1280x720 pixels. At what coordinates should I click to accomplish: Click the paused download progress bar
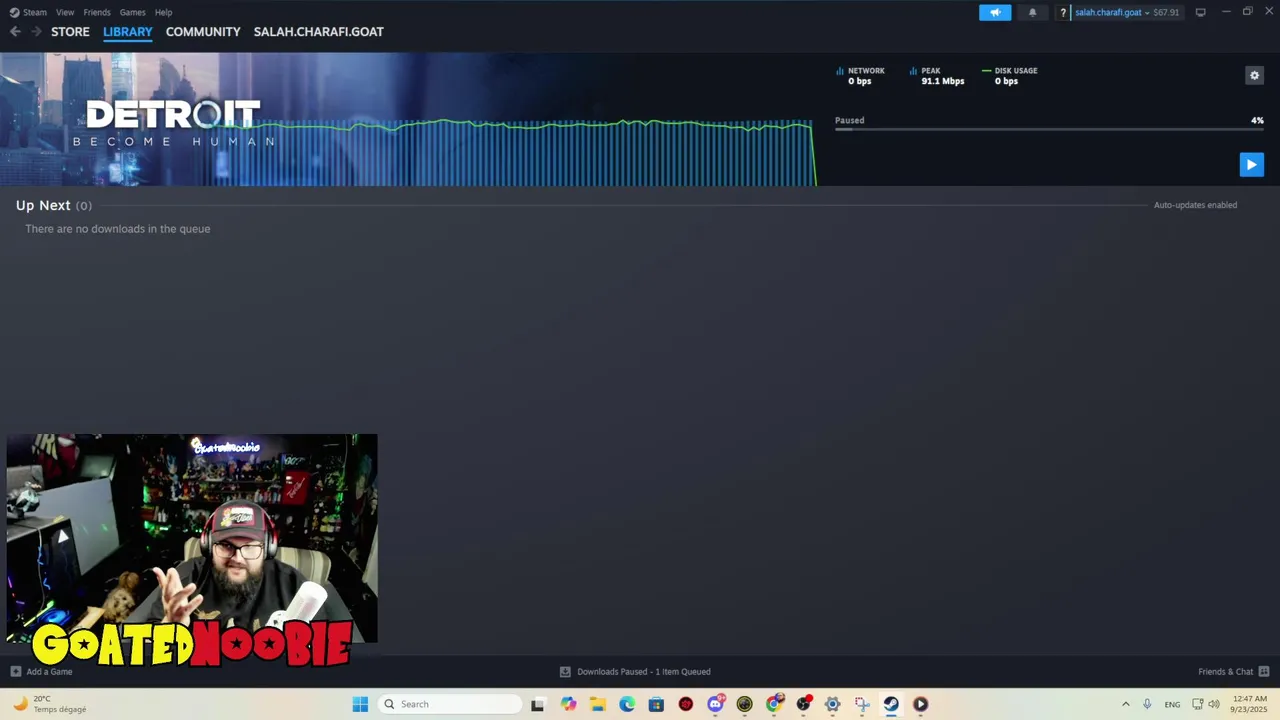click(x=1049, y=129)
